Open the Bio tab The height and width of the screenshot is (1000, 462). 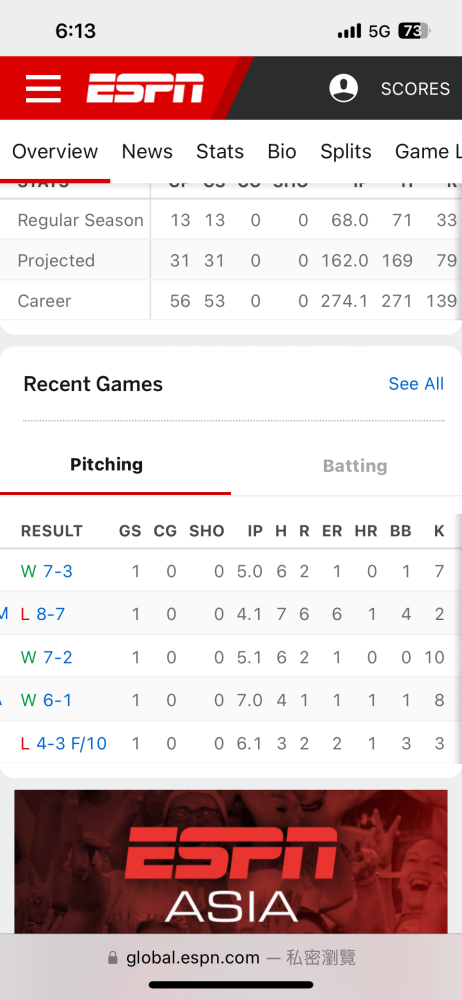coord(282,151)
